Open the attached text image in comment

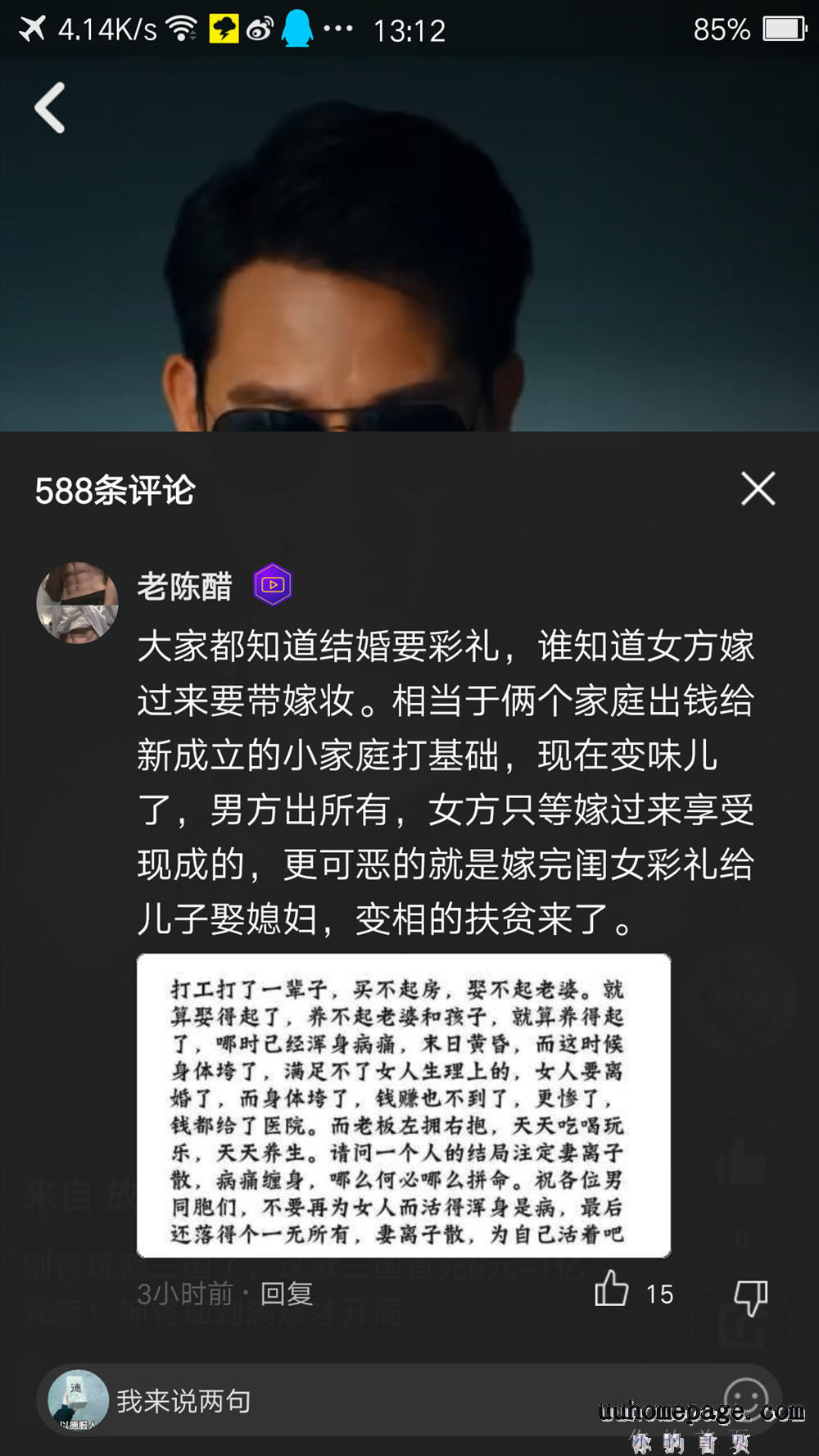coord(404,1105)
